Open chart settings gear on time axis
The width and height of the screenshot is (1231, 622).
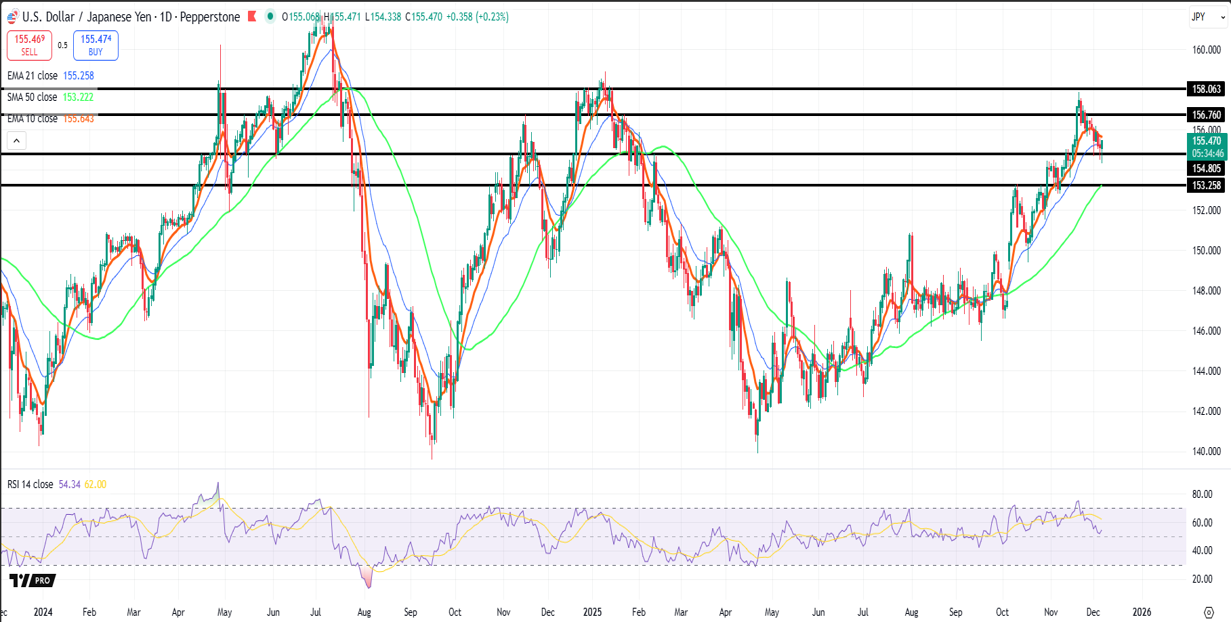click(x=1208, y=612)
